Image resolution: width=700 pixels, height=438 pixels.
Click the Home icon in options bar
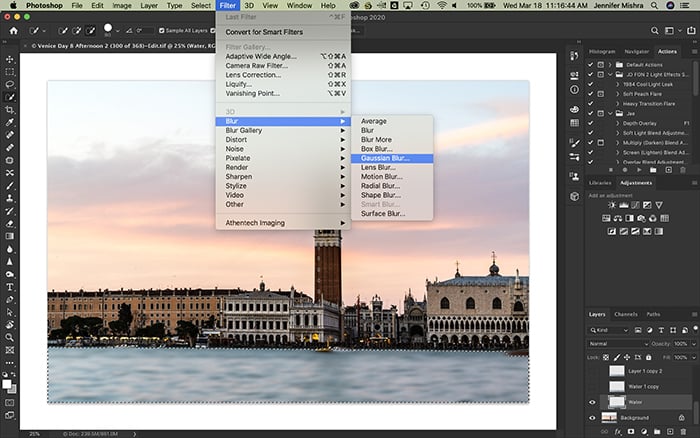click(14, 31)
